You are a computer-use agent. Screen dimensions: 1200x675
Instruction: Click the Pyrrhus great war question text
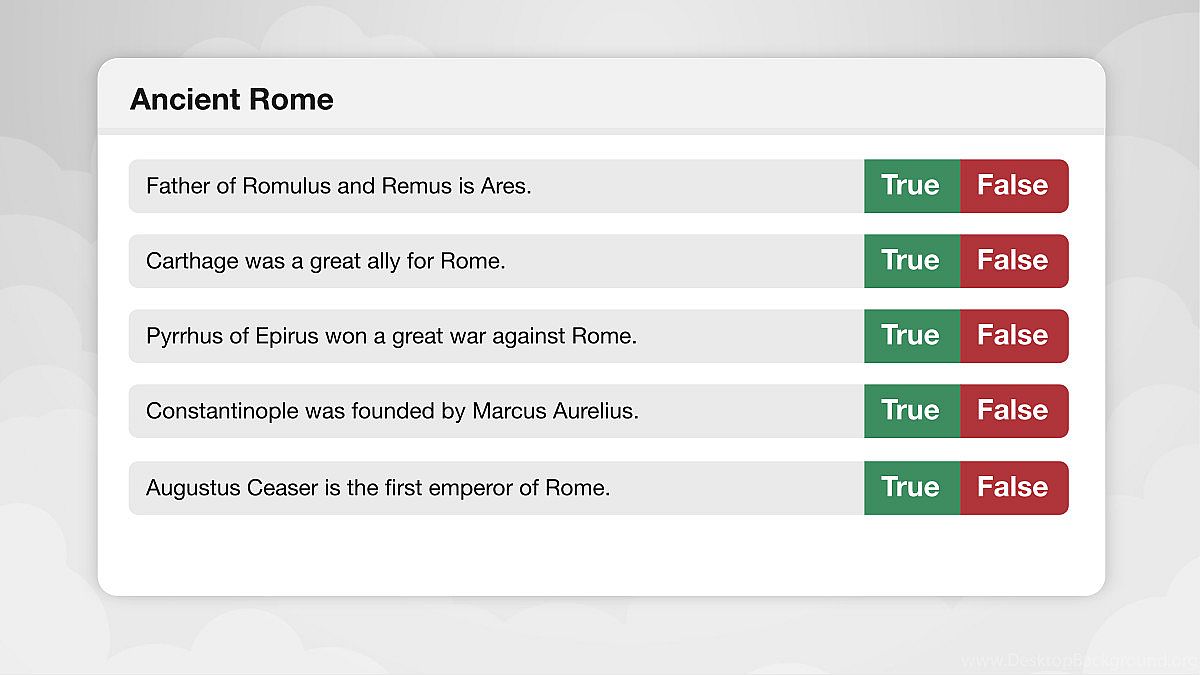pyautogui.click(x=391, y=336)
